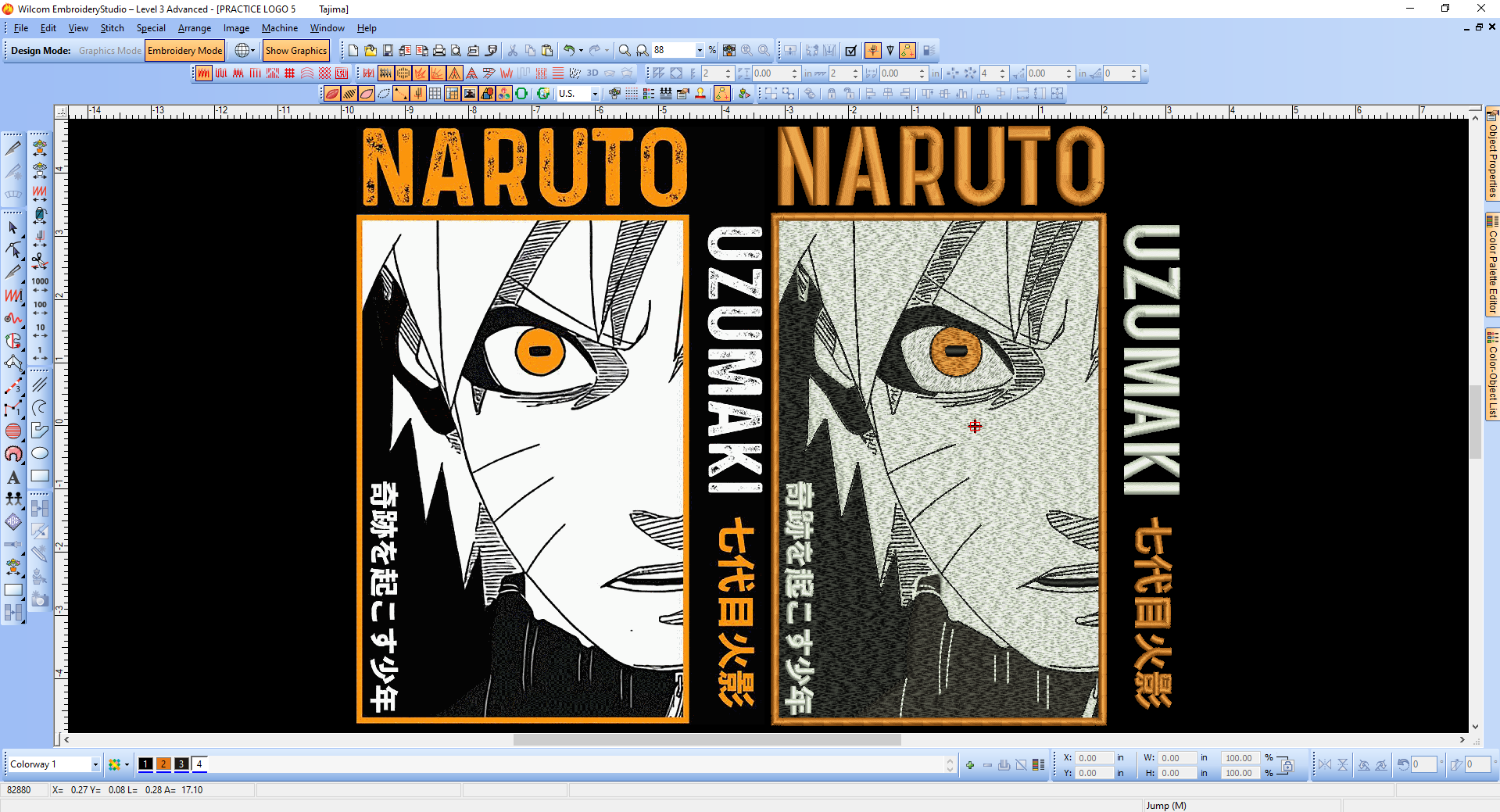This screenshot has height=812, width=1500.
Task: Open the Stitch menu
Action: [x=112, y=28]
